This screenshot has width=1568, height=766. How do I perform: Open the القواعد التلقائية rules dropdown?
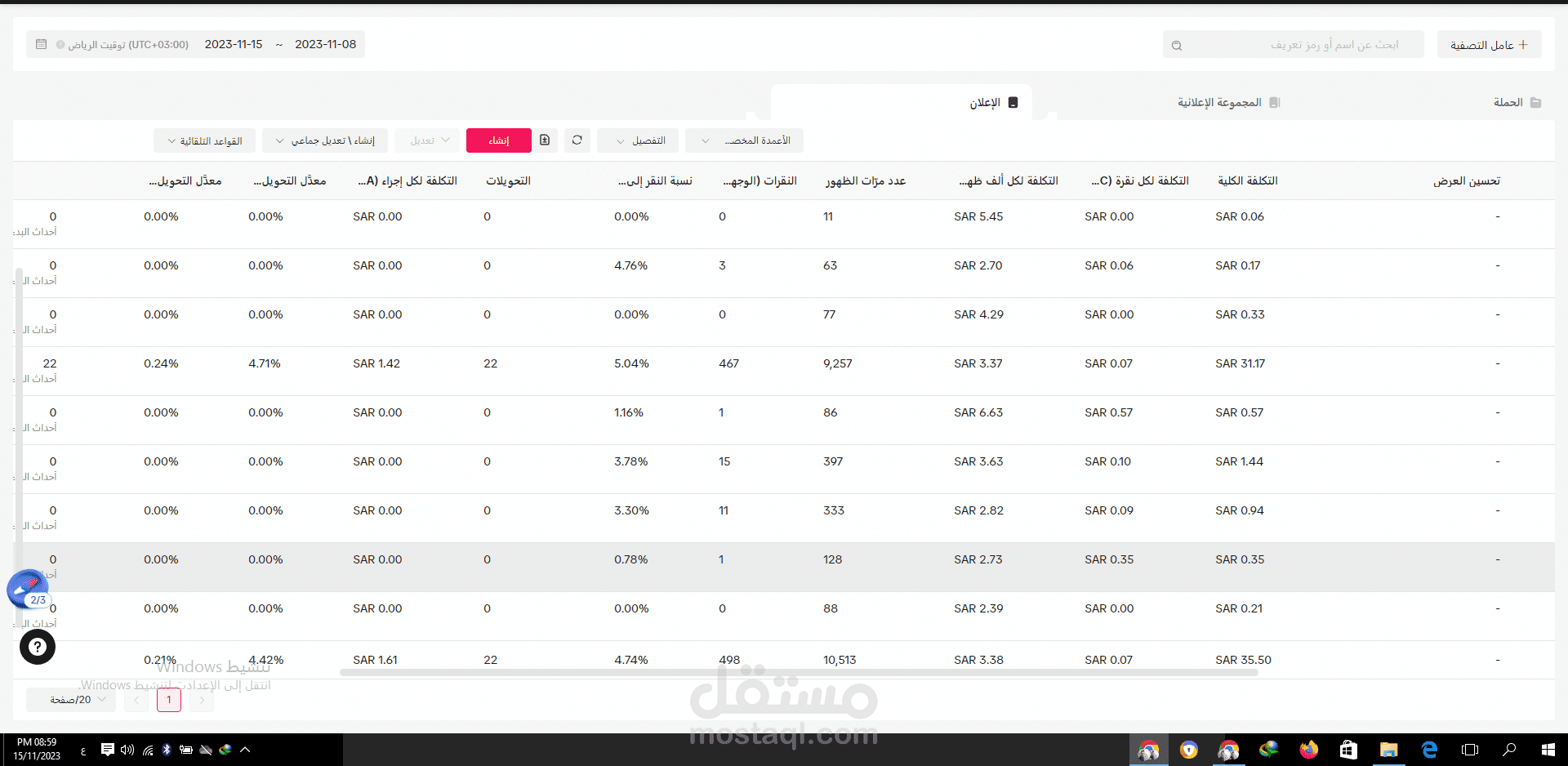pos(204,140)
